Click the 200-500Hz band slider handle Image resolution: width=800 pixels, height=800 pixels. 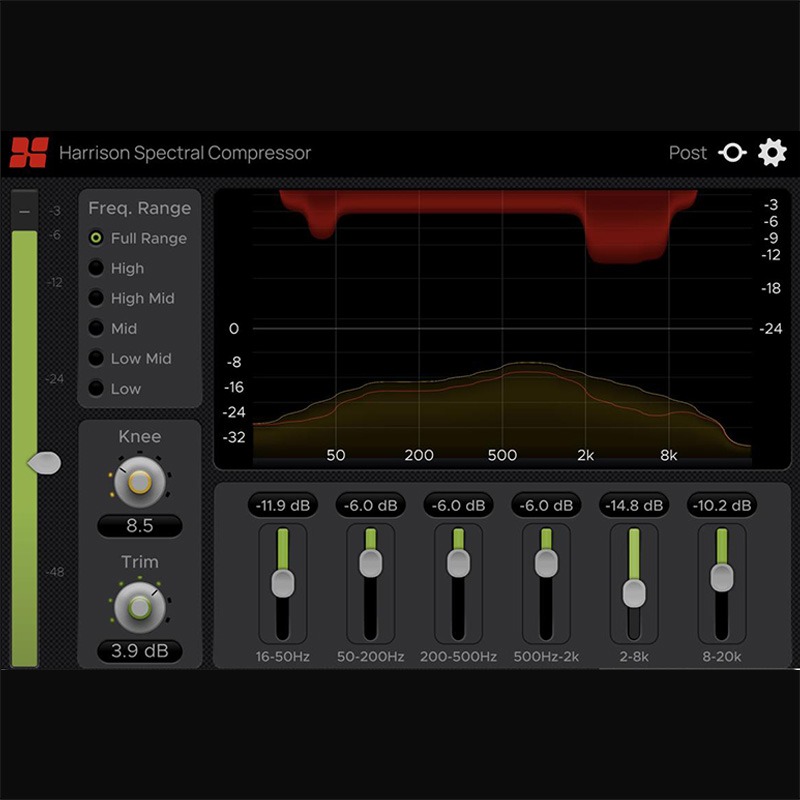click(458, 563)
